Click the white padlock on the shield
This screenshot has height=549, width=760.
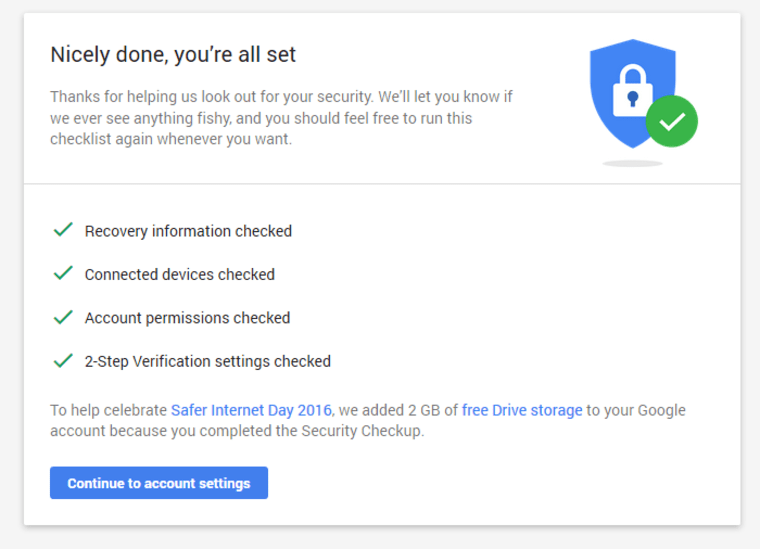pos(632,91)
